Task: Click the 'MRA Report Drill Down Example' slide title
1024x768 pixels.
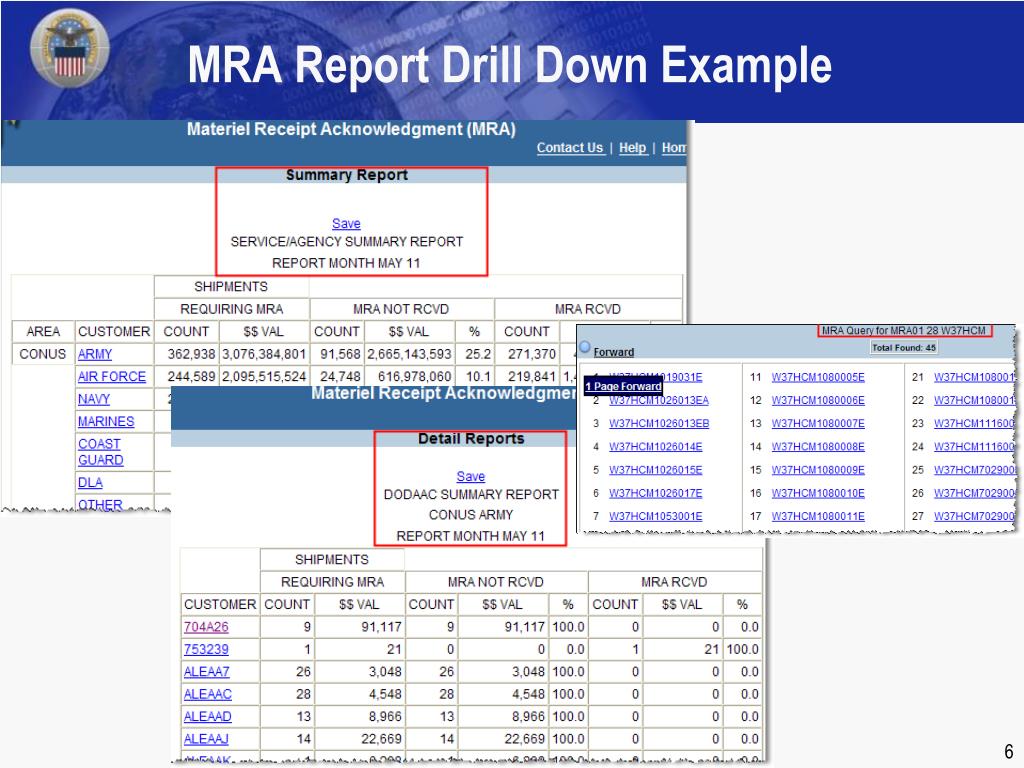Action: point(509,65)
